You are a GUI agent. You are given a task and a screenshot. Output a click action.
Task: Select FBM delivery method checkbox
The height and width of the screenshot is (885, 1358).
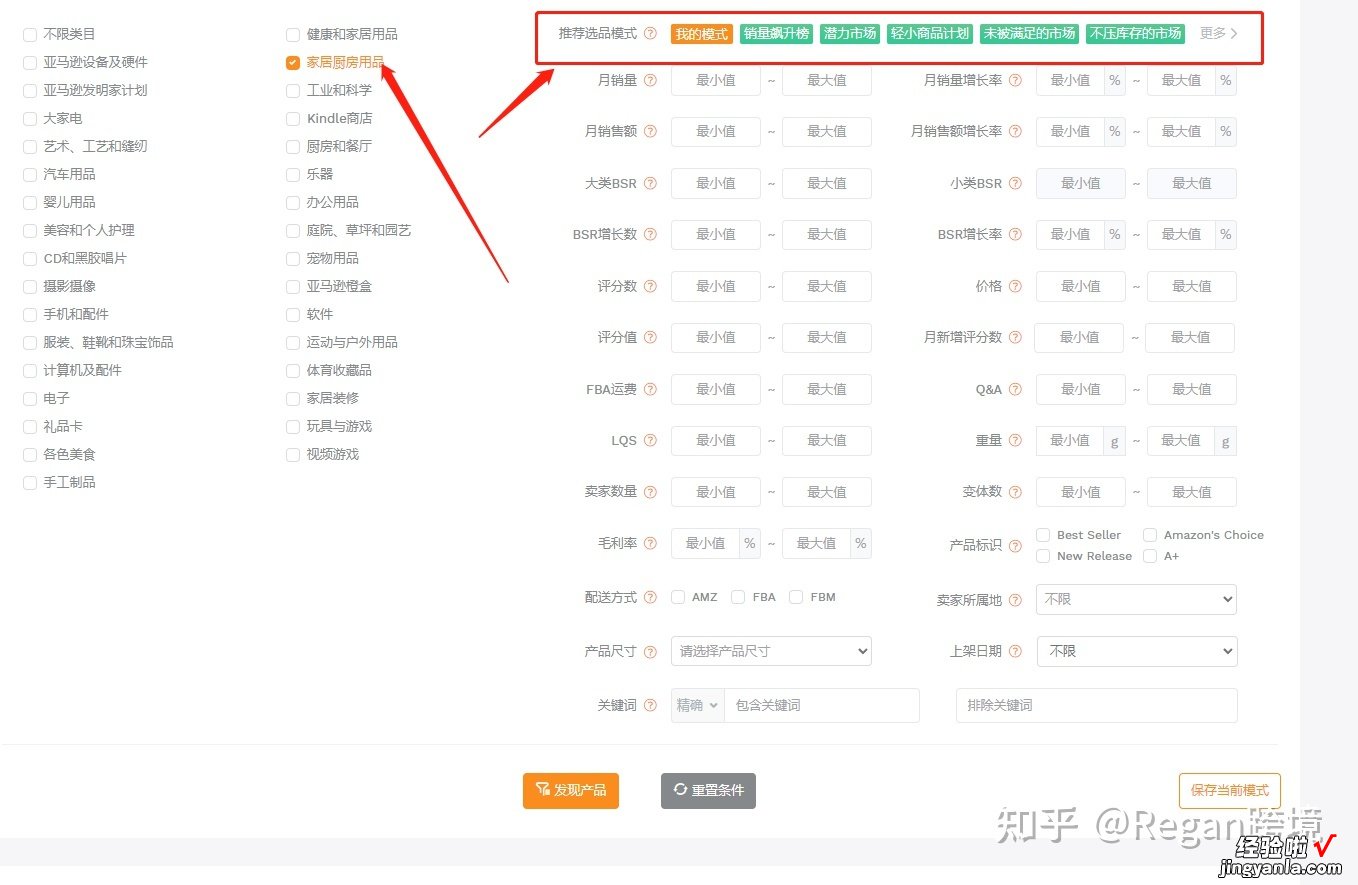pos(796,597)
